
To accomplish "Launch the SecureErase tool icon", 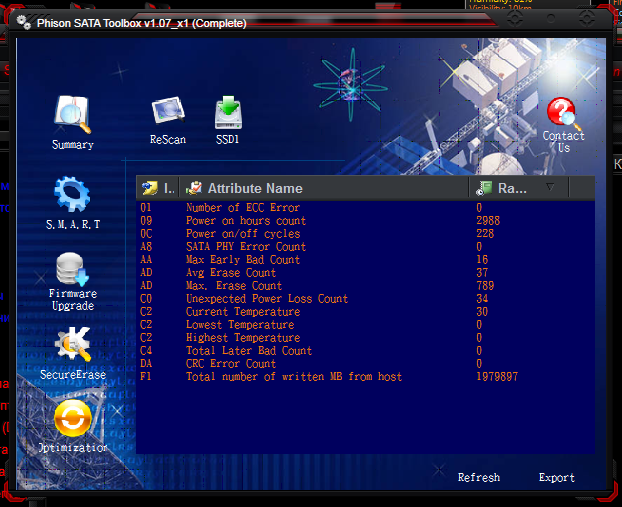I will click(73, 344).
